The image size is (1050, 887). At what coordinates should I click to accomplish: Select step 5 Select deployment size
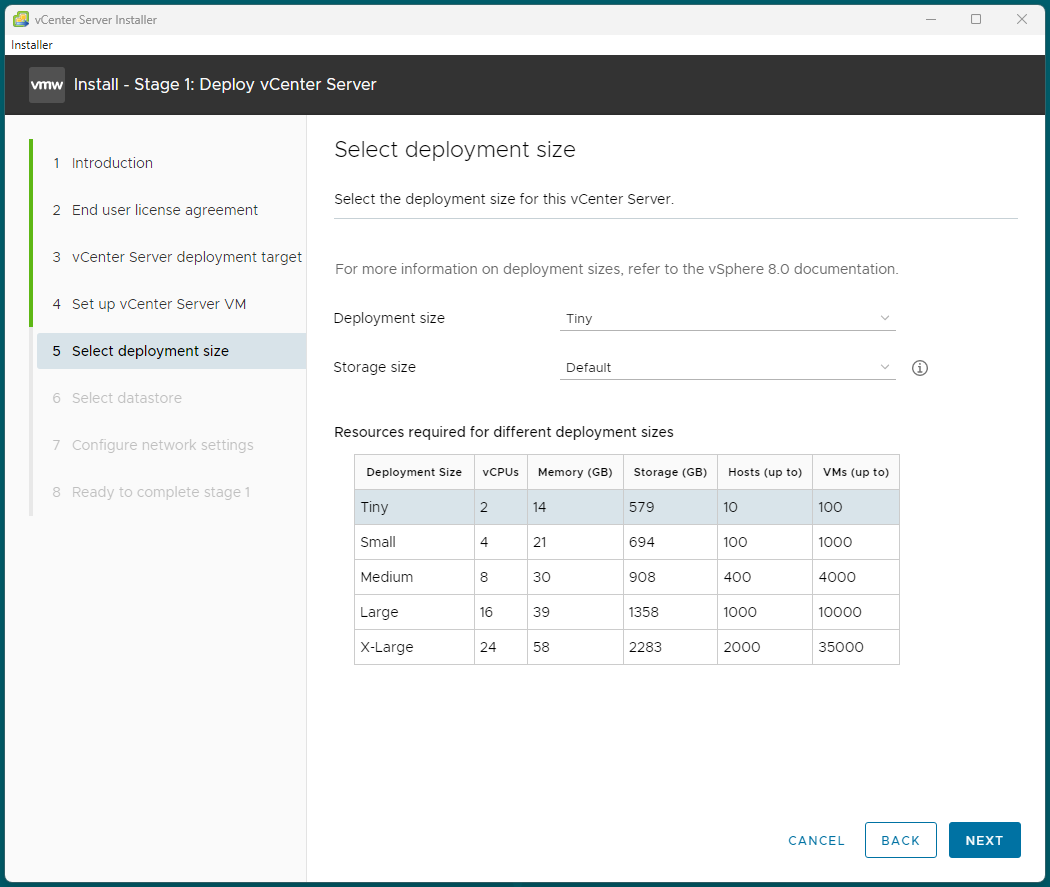pyautogui.click(x=171, y=351)
